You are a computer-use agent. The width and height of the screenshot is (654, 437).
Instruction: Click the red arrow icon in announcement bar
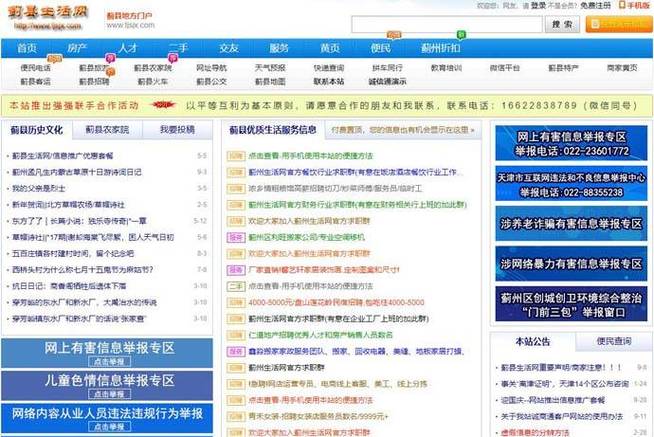click(x=163, y=105)
